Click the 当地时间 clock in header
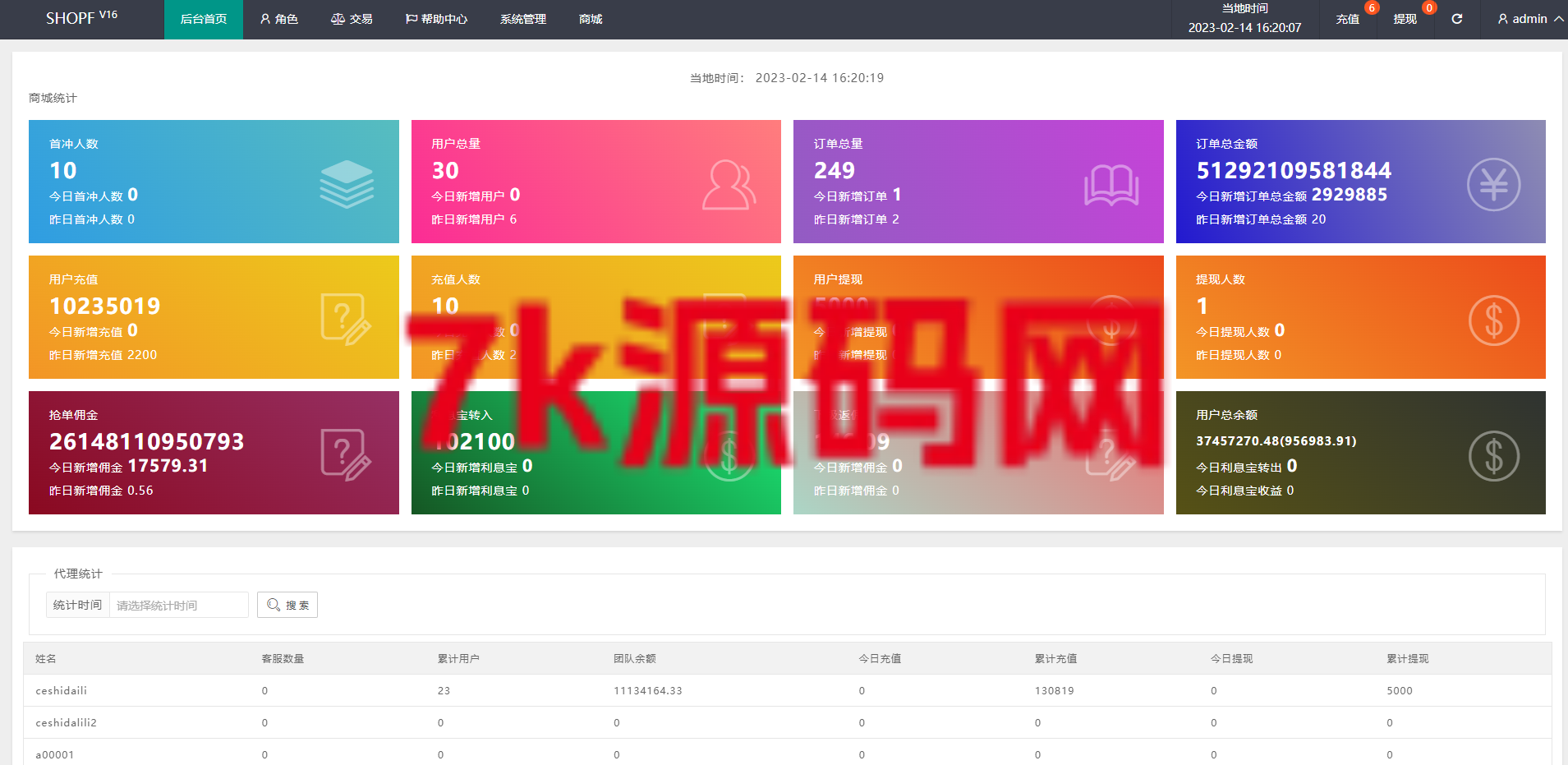This screenshot has width=1568, height=765. (1244, 19)
